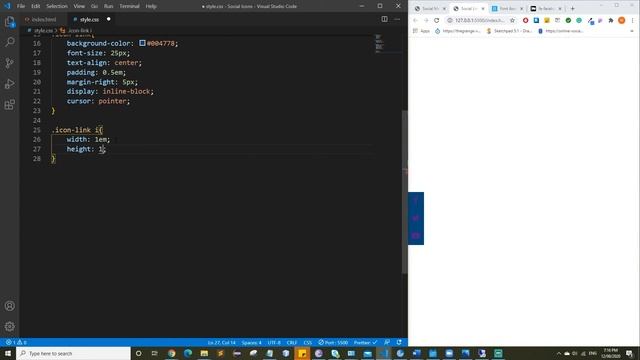Click the Windows taskbar search box
Screen dimensions: 640x360
point(73,353)
